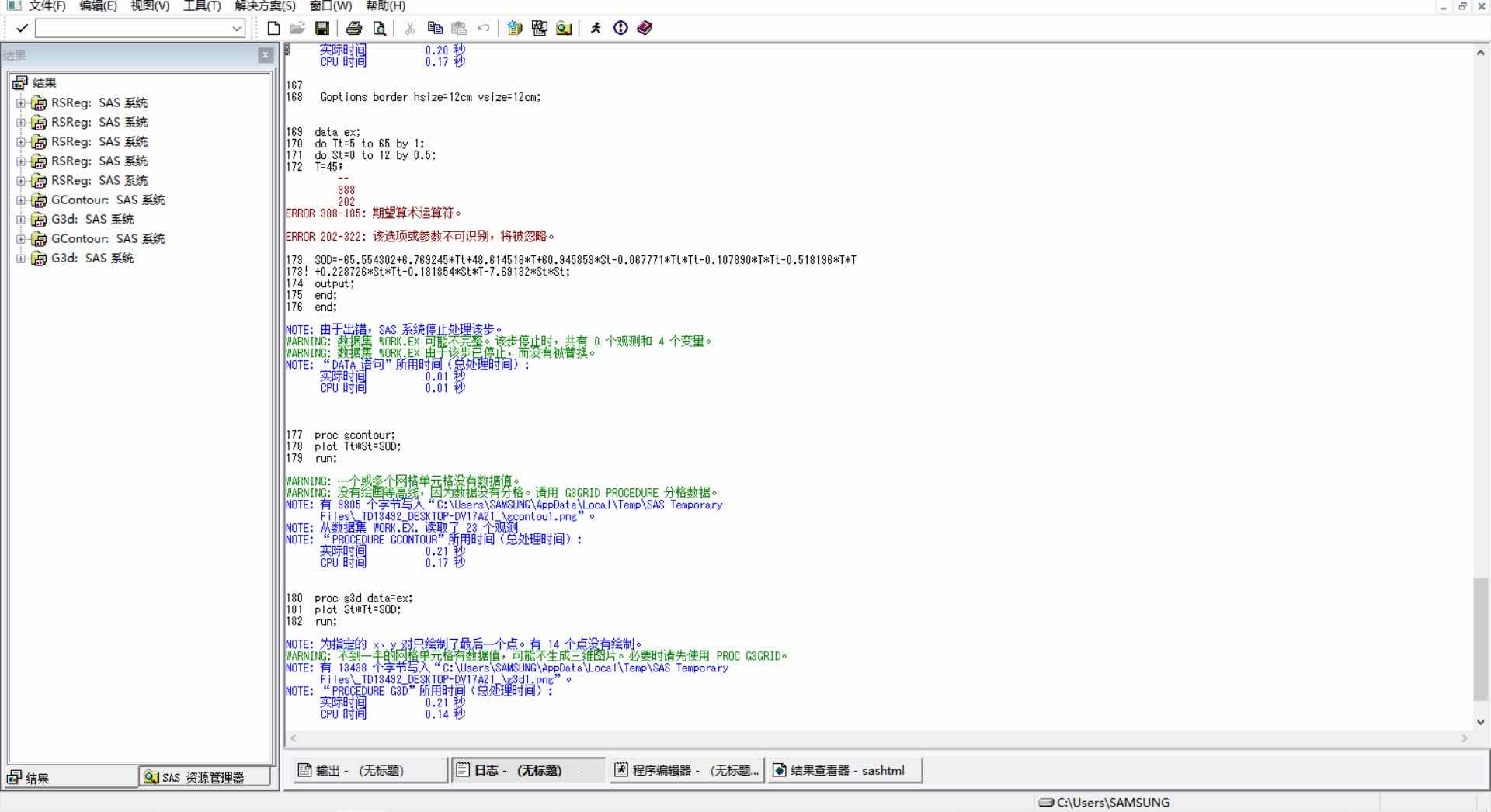Expand the fifth RSReg: SAS 系统 node

click(20, 181)
